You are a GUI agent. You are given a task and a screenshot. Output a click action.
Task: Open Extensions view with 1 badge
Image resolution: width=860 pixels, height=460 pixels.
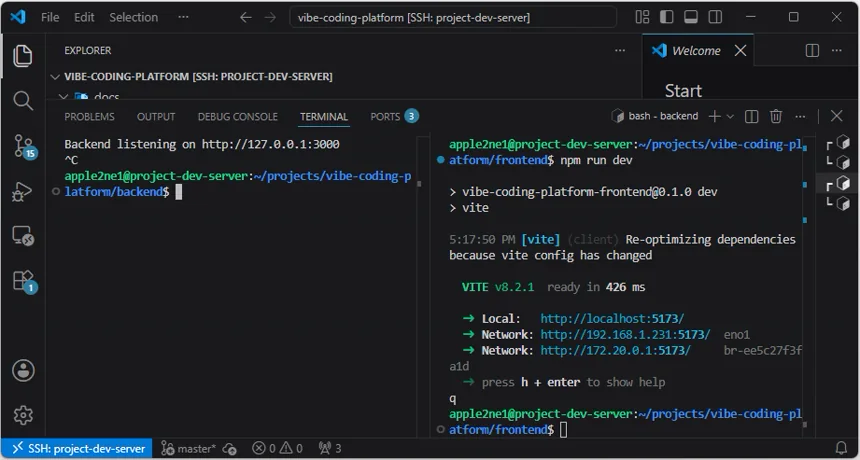[24, 281]
